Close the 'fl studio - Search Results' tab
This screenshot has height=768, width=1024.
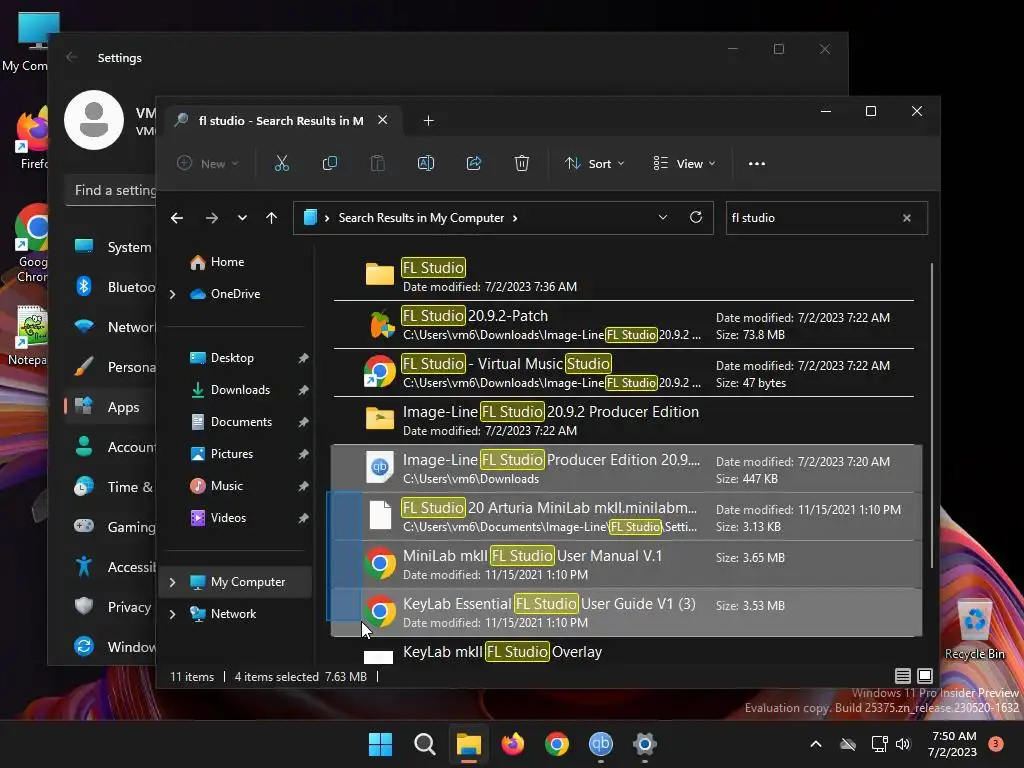(x=383, y=120)
